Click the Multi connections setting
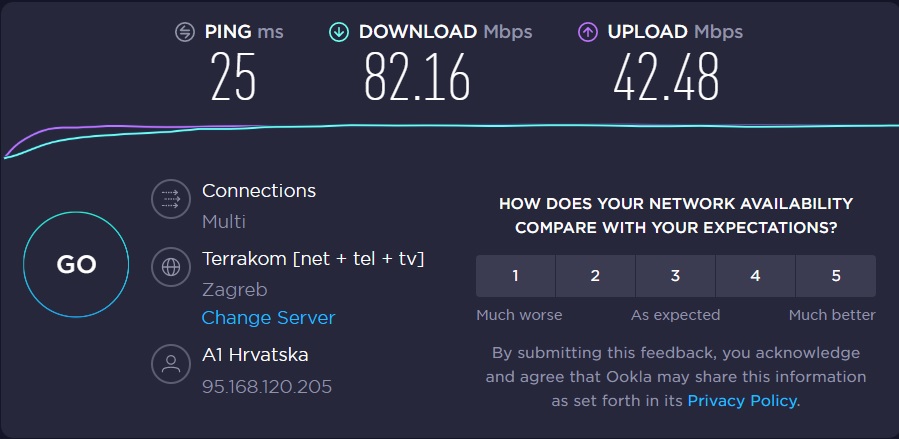The image size is (899, 439). click(224, 221)
